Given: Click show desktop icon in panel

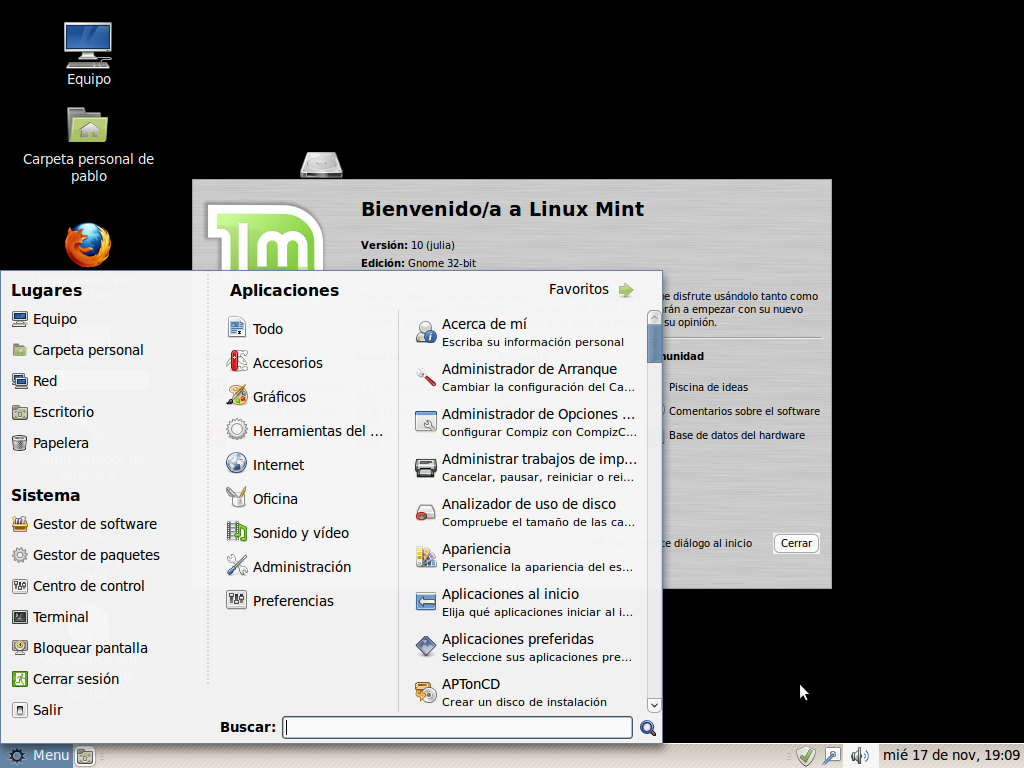Looking at the screenshot, I should coord(85,756).
